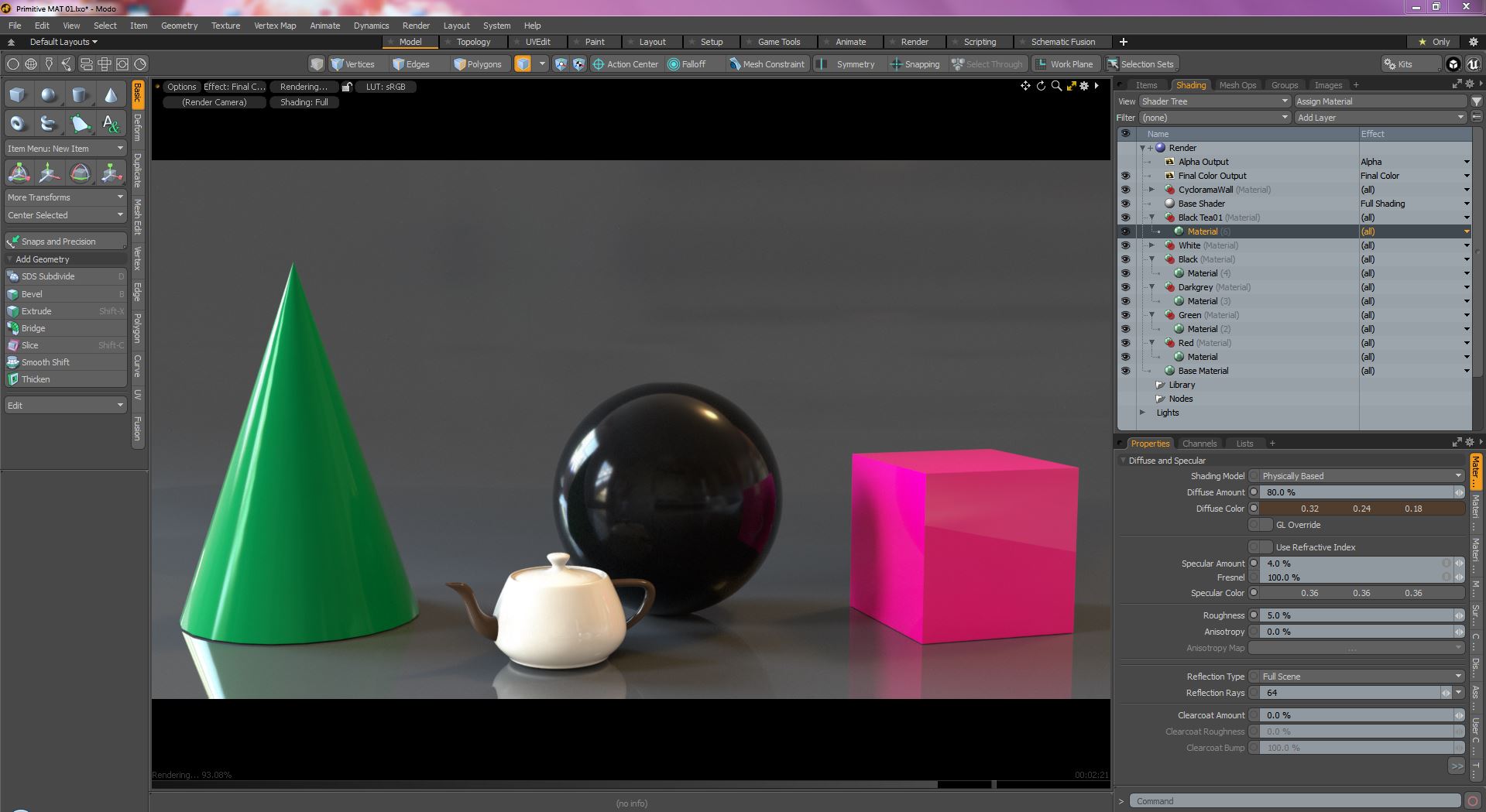Toggle visibility of Red material
This screenshot has height=812, width=1486.
click(x=1125, y=343)
